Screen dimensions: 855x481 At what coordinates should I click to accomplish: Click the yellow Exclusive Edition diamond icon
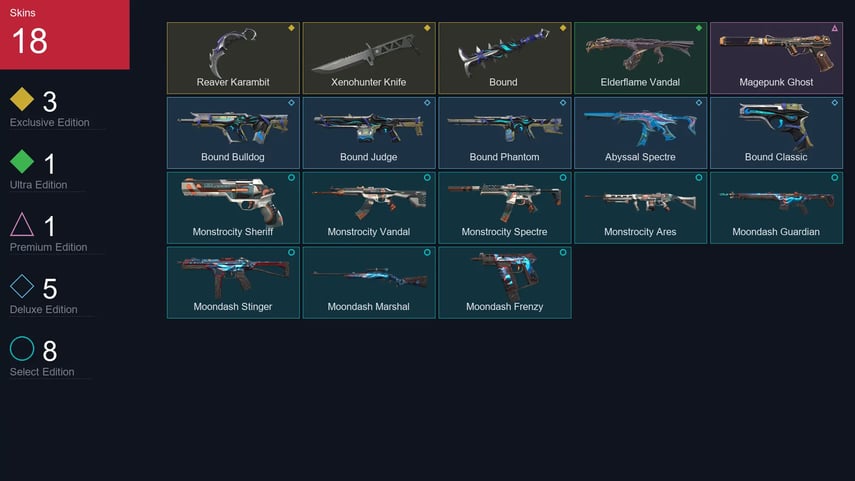click(22, 99)
